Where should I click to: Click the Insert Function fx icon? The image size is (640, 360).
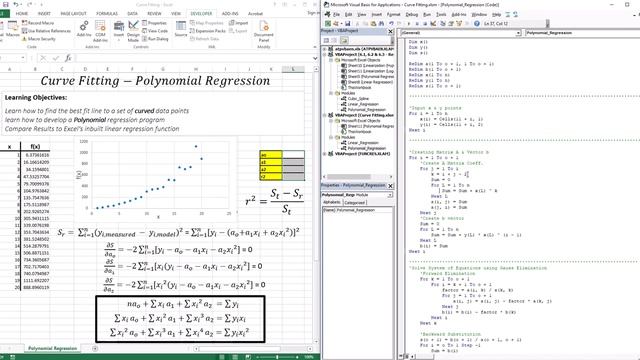(68, 58)
